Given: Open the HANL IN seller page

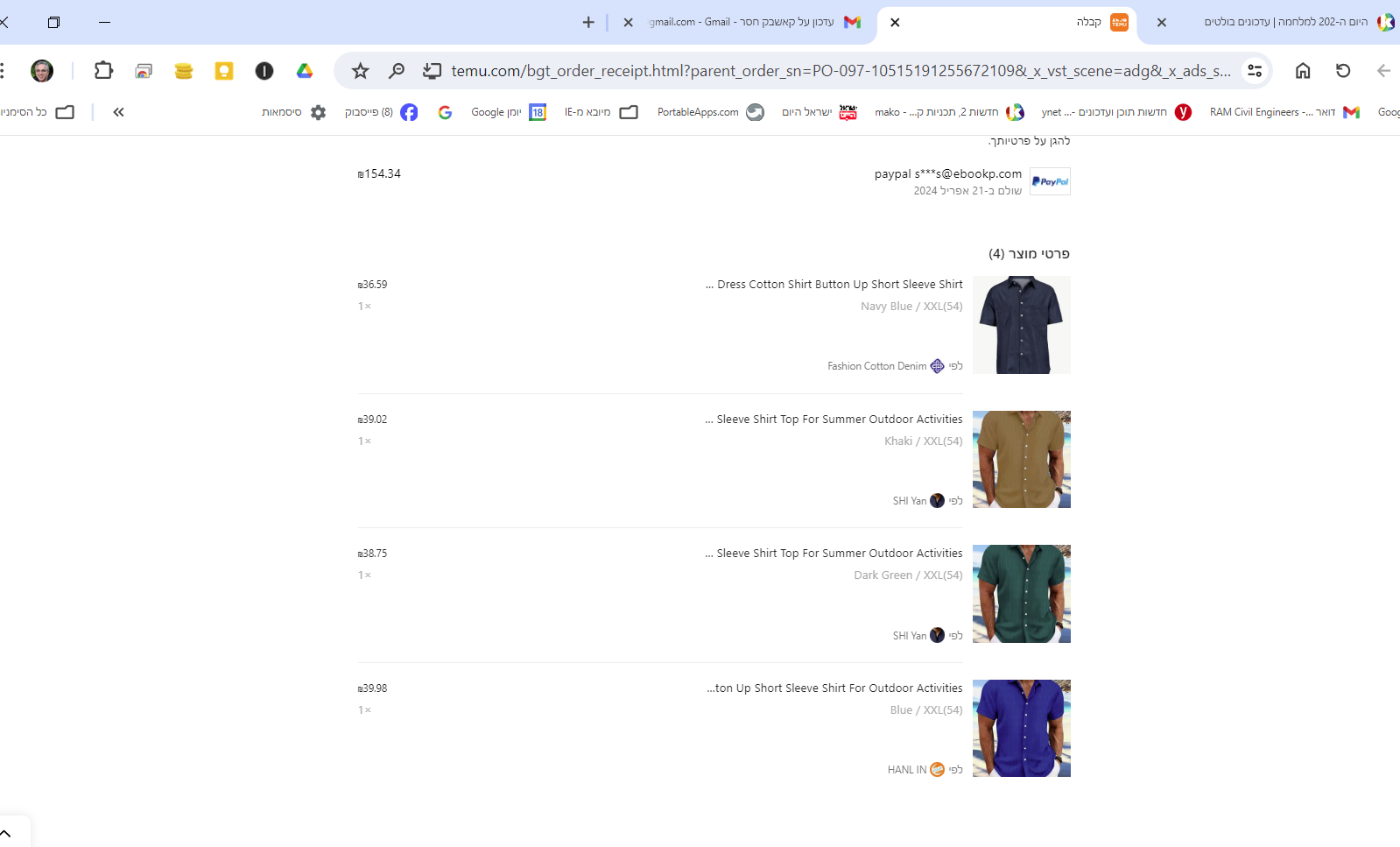Looking at the screenshot, I should 907,770.
